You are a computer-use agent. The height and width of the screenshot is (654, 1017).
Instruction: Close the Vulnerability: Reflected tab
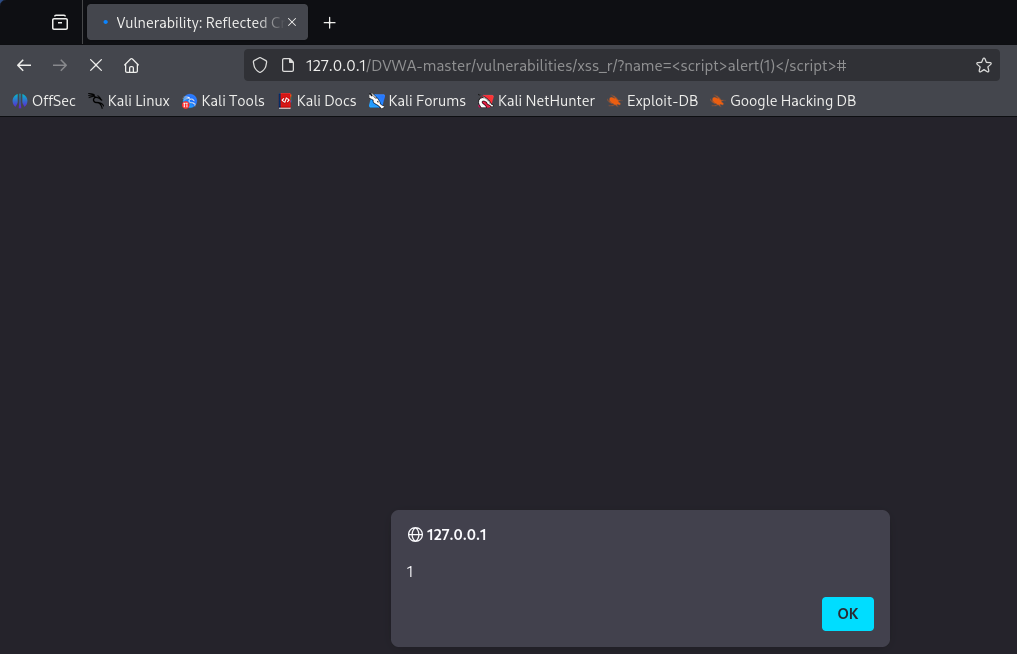click(292, 22)
